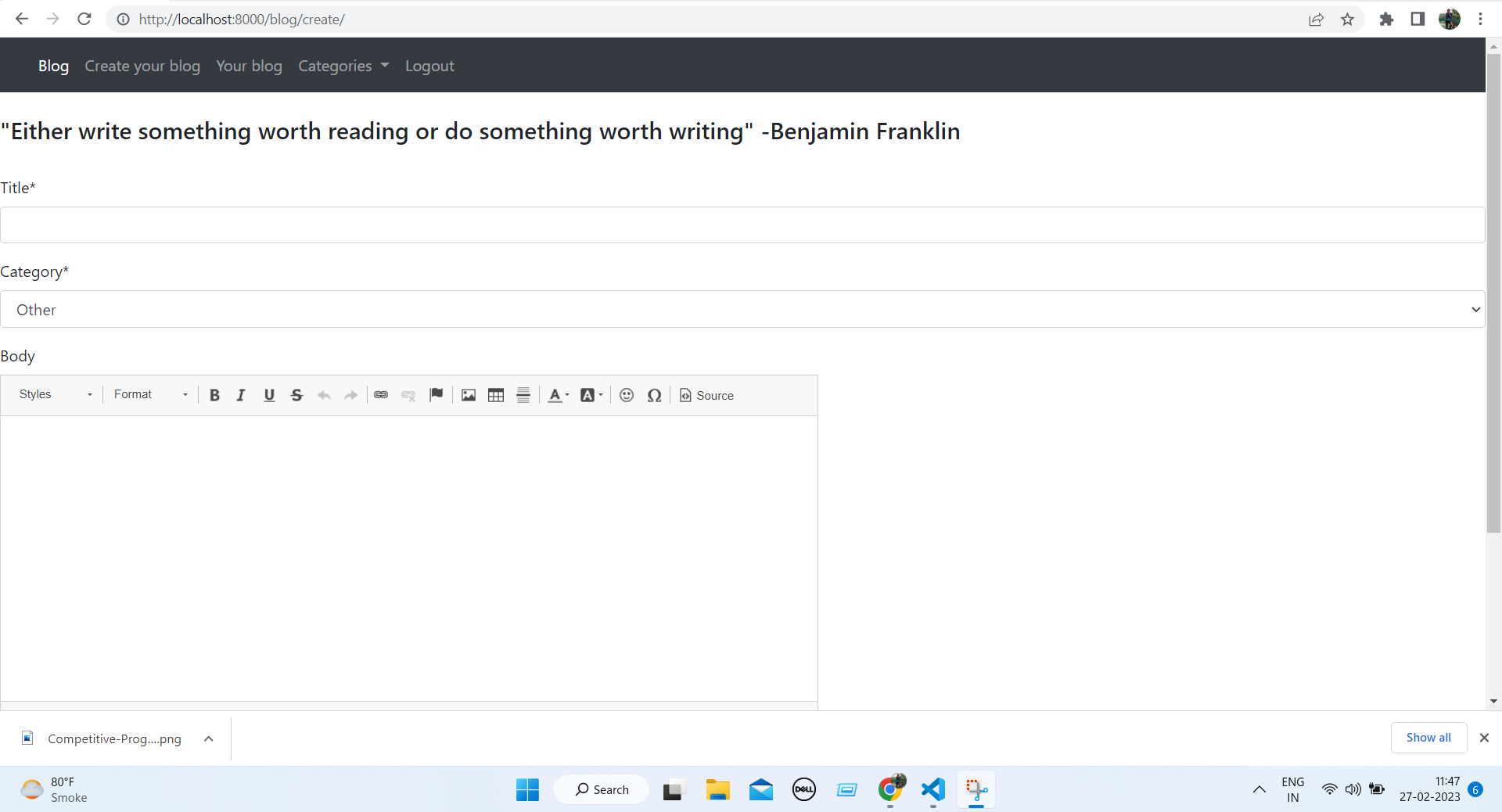Screen dimensions: 1502x812
Task: Open ENG IN language switcher
Action: tap(1292, 789)
